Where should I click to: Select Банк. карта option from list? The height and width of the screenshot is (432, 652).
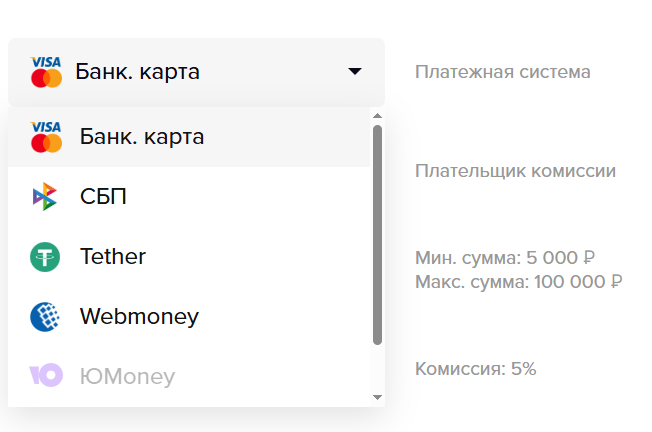[142, 137]
